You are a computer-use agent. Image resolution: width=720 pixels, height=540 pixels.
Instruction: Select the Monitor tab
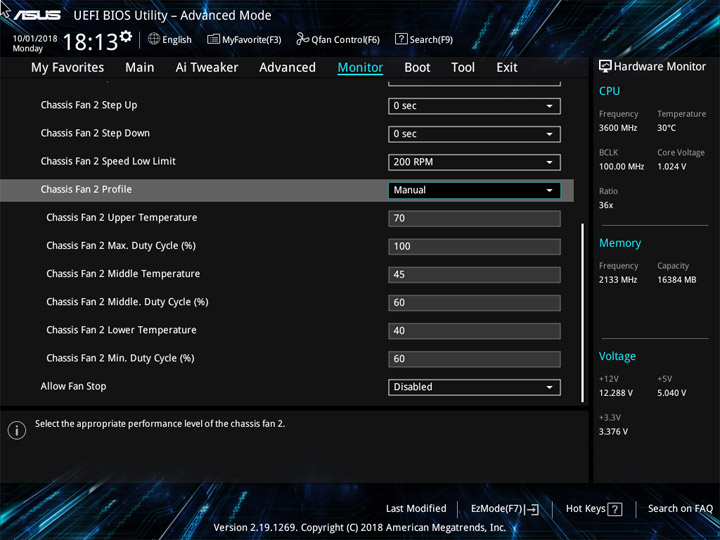click(x=360, y=68)
